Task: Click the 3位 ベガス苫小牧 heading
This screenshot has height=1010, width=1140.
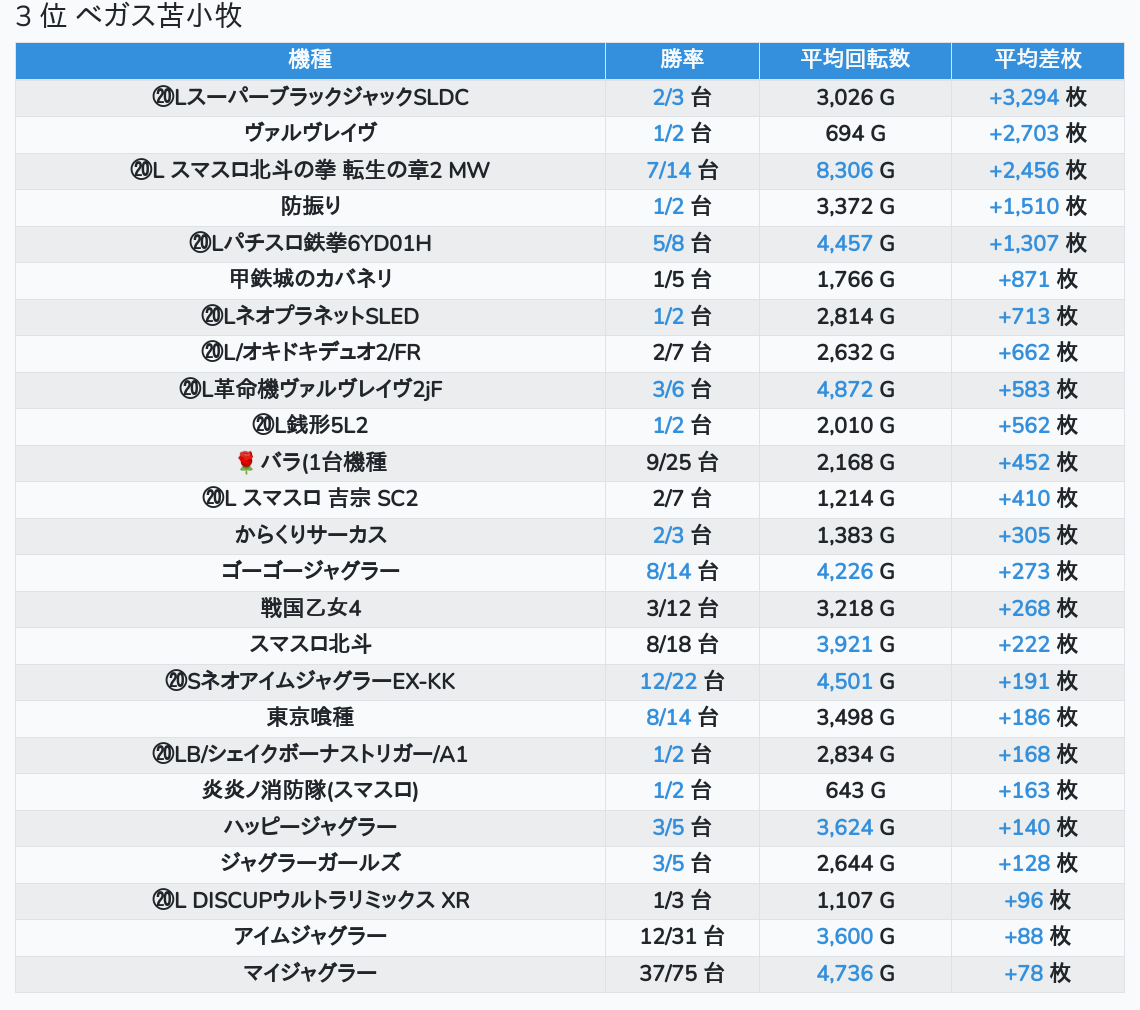Action: coord(129,17)
